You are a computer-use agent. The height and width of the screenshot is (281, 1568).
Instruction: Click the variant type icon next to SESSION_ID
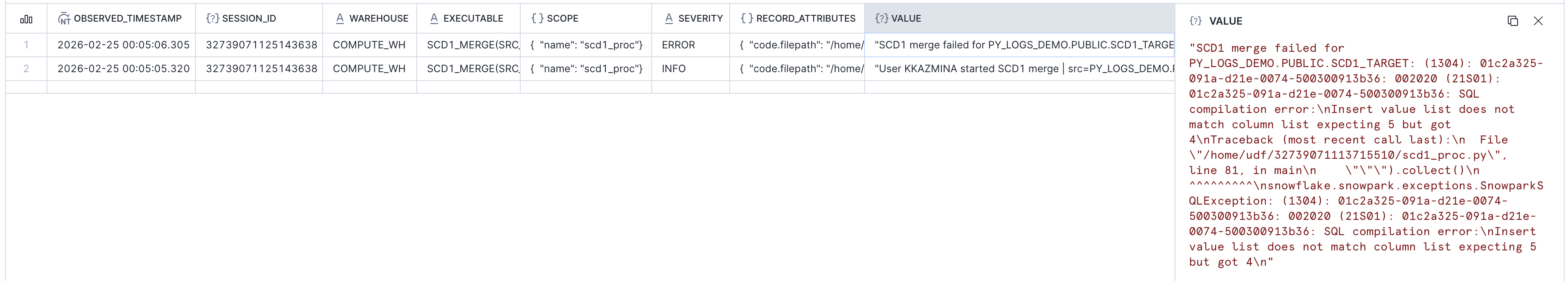pos(212,18)
